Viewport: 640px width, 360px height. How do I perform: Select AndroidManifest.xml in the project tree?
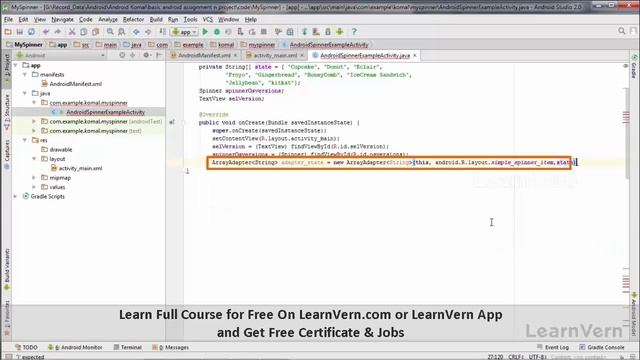[72, 84]
